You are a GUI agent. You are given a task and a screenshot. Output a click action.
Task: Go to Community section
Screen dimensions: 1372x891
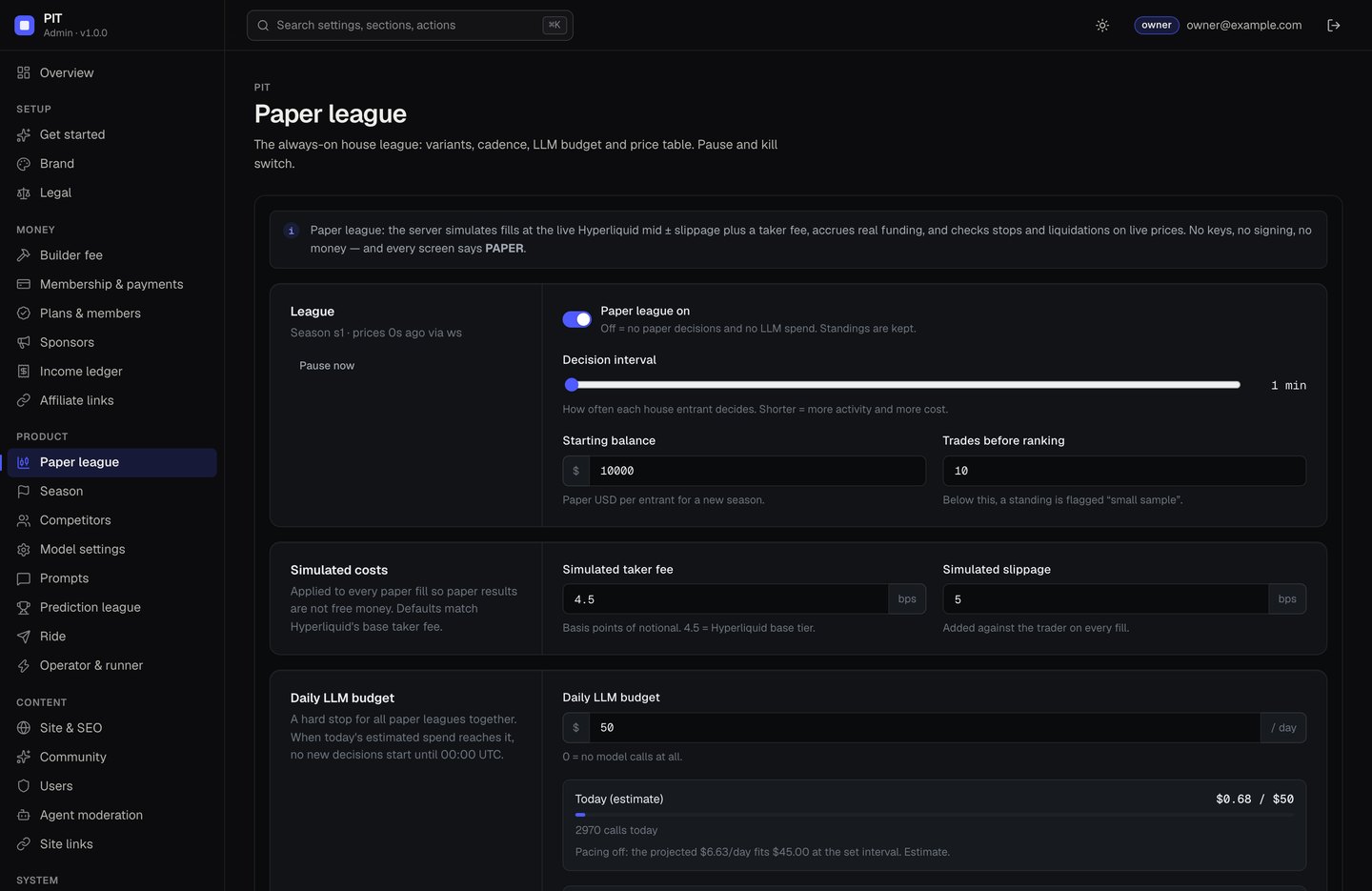(112, 758)
